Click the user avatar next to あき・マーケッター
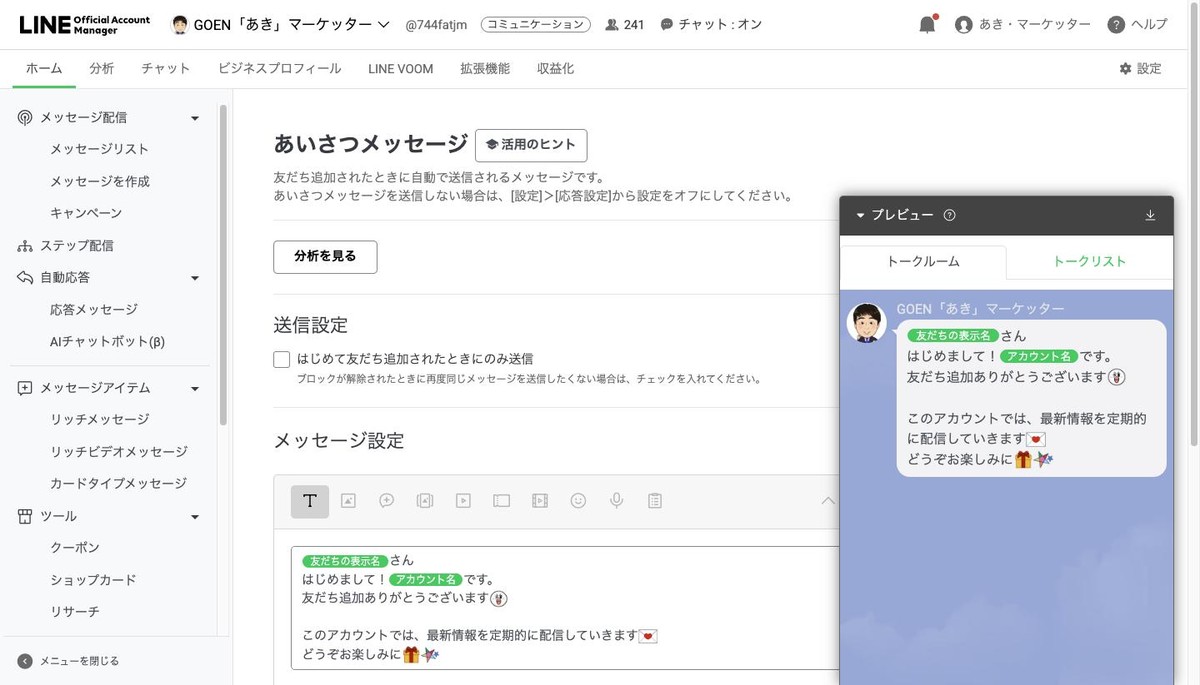Screen dimensions: 1200x685 (964, 25)
